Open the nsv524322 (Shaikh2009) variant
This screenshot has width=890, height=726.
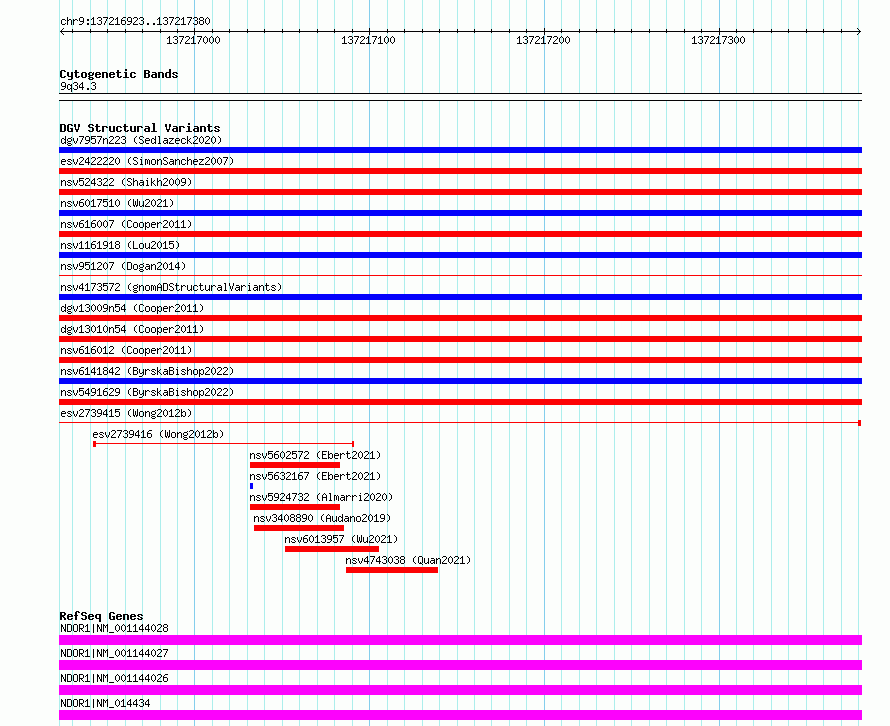[126, 182]
